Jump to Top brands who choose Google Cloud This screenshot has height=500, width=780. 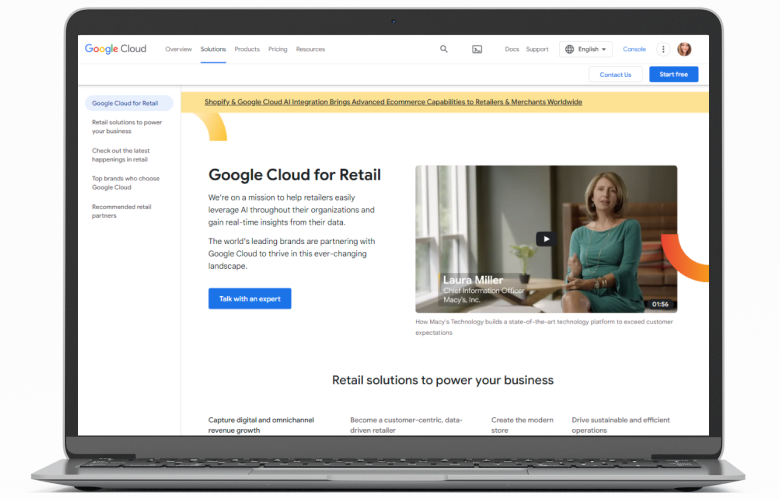pyautogui.click(x=126, y=183)
